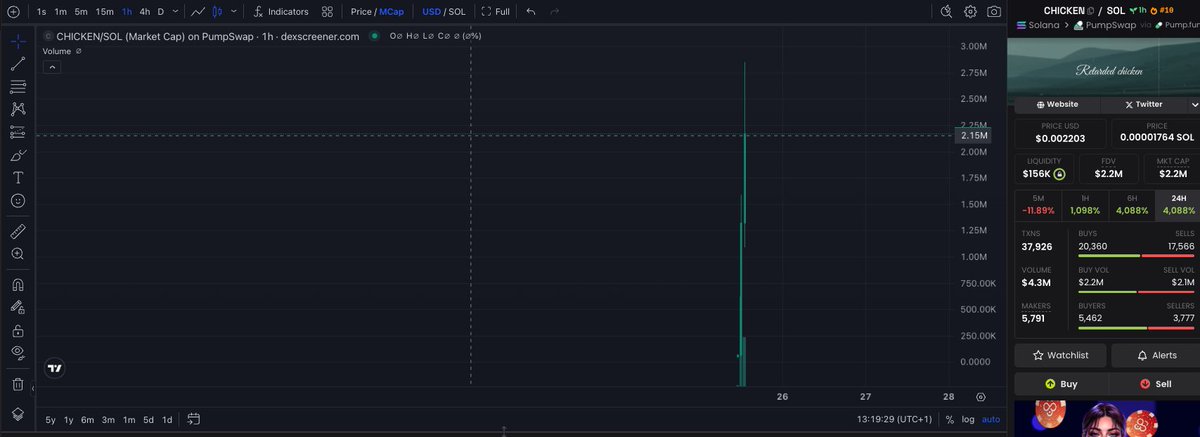Toggle percent scale on price axis
Screen dimensions: 1200x437
[950, 419]
